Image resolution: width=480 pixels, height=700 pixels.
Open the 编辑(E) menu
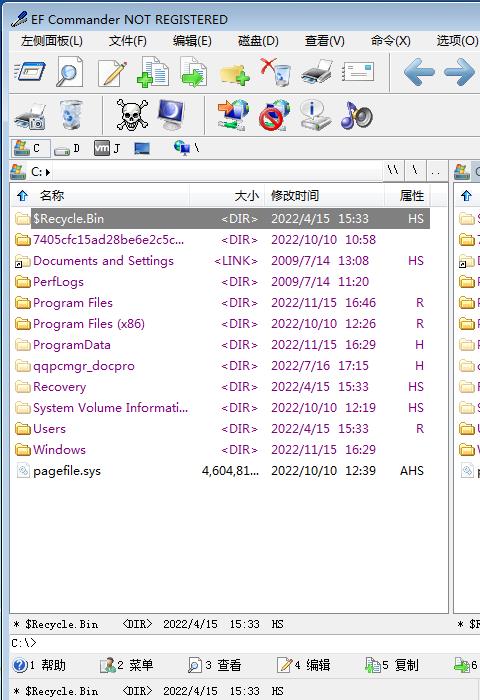click(192, 41)
